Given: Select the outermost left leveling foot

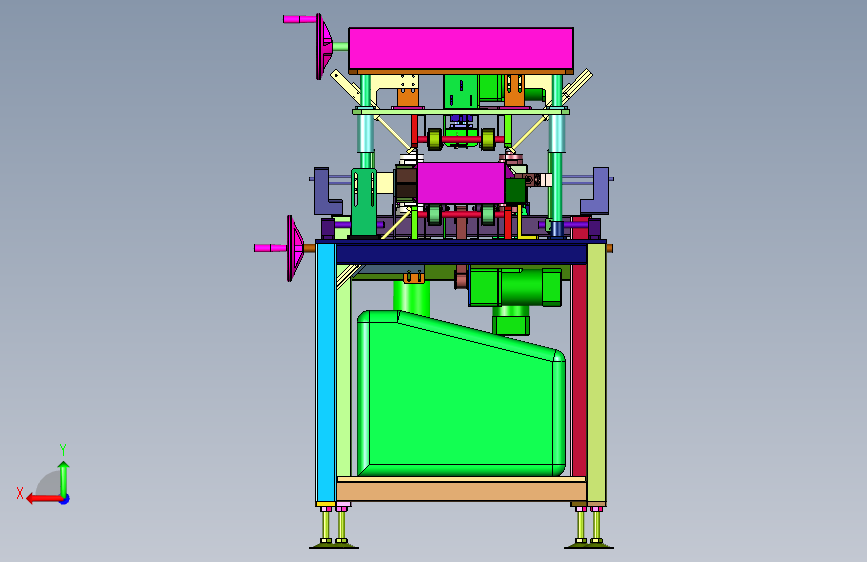Looking at the screenshot, I should pyautogui.click(x=326, y=528).
